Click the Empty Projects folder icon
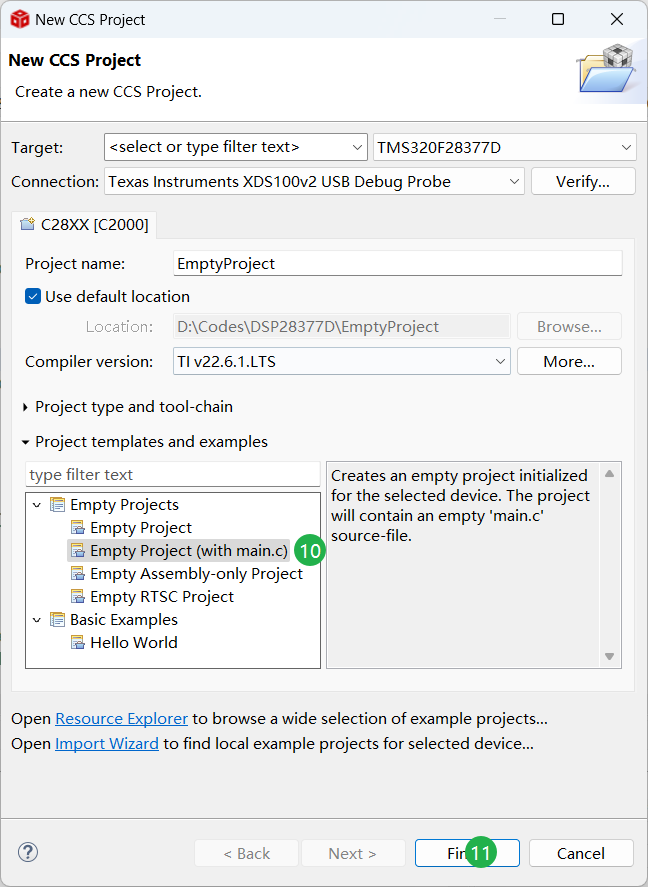Image resolution: width=648 pixels, height=887 pixels. pos(57,505)
